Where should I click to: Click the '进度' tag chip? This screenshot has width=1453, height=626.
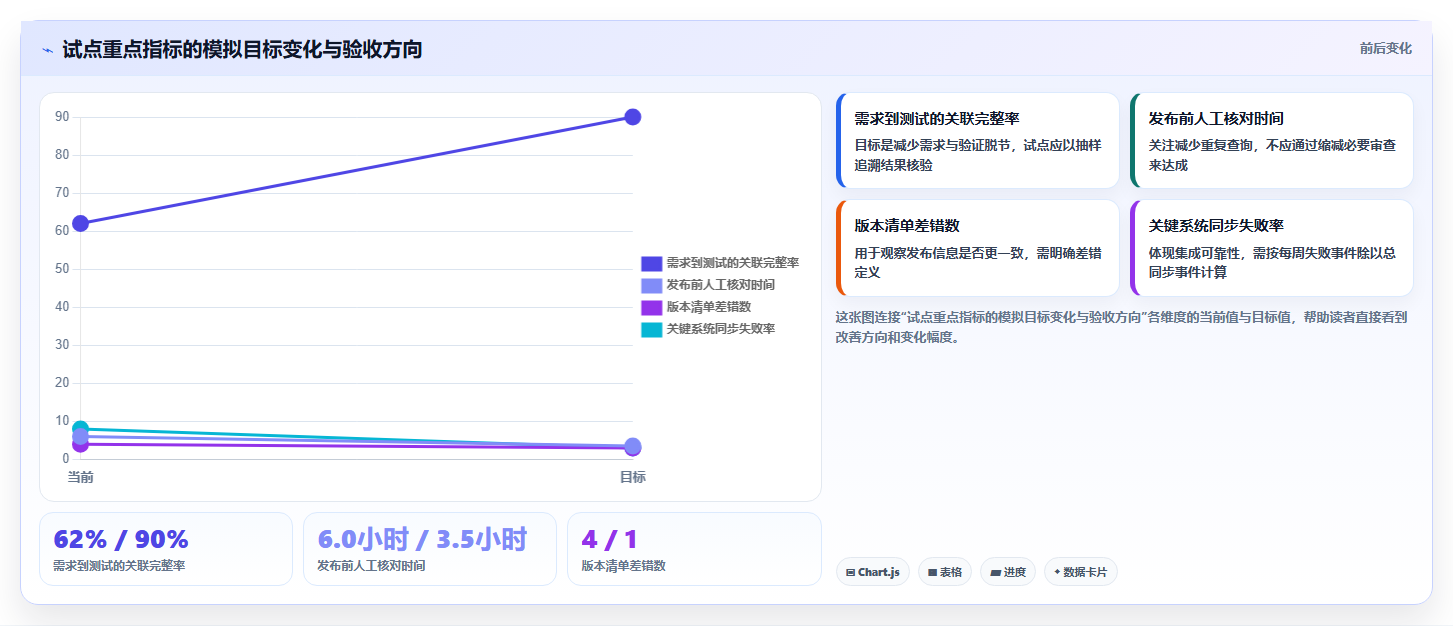tap(1008, 572)
